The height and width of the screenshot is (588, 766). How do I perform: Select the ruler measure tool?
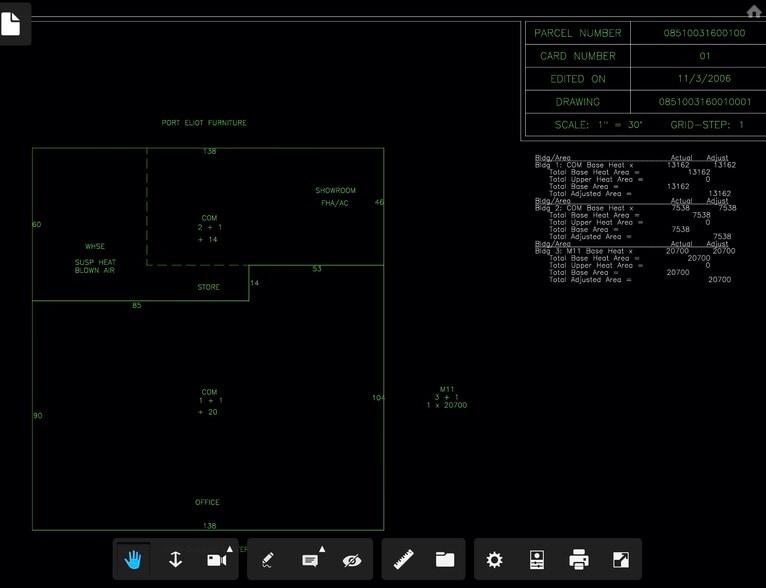(404, 560)
